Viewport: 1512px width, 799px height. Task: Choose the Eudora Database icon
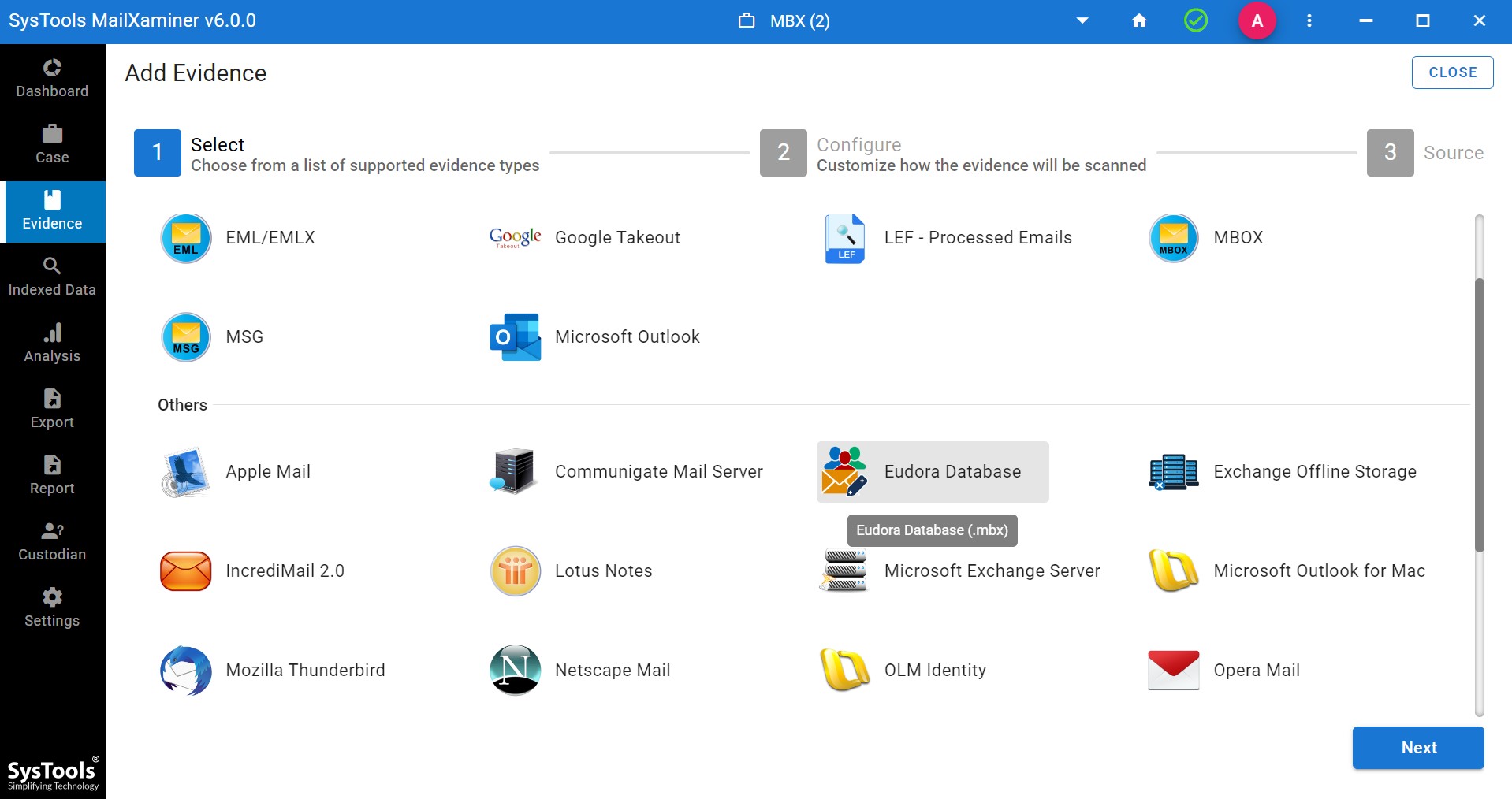[844, 471]
